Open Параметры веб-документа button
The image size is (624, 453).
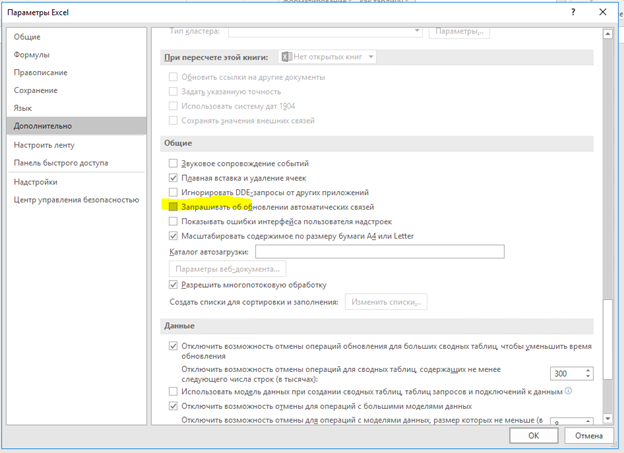[228, 269]
